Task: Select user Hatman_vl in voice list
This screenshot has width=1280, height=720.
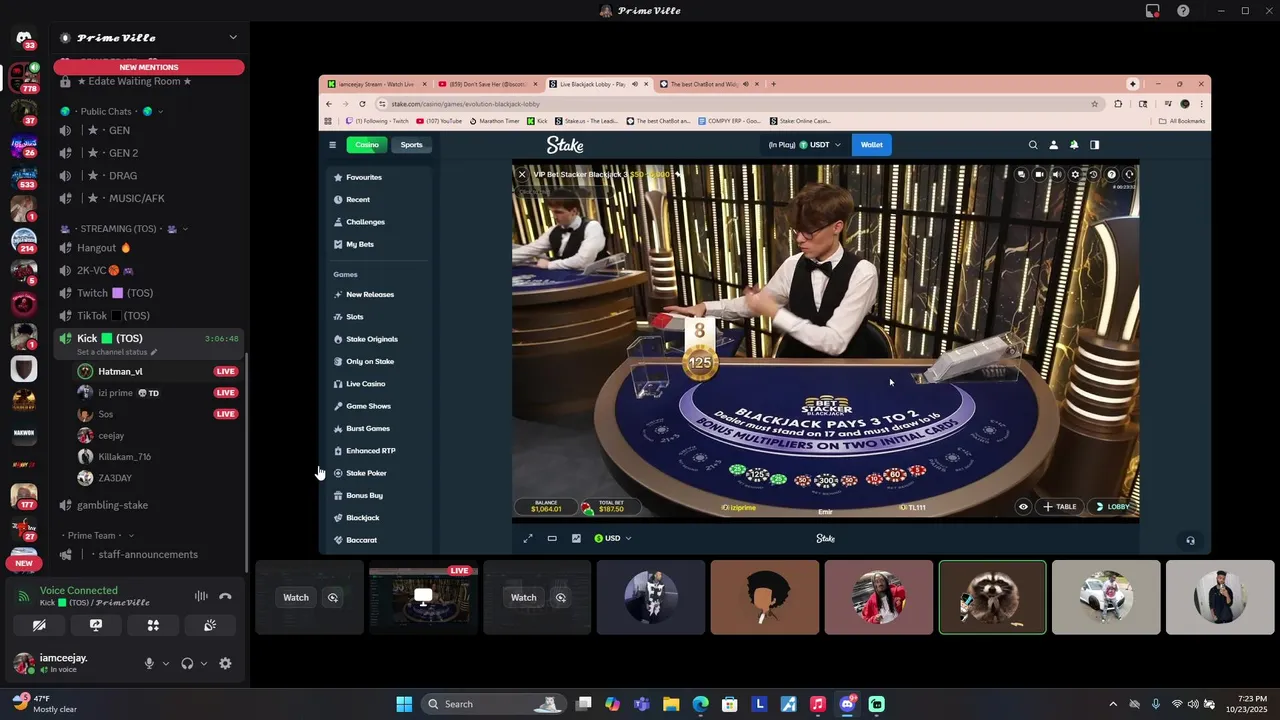Action: 155,371
